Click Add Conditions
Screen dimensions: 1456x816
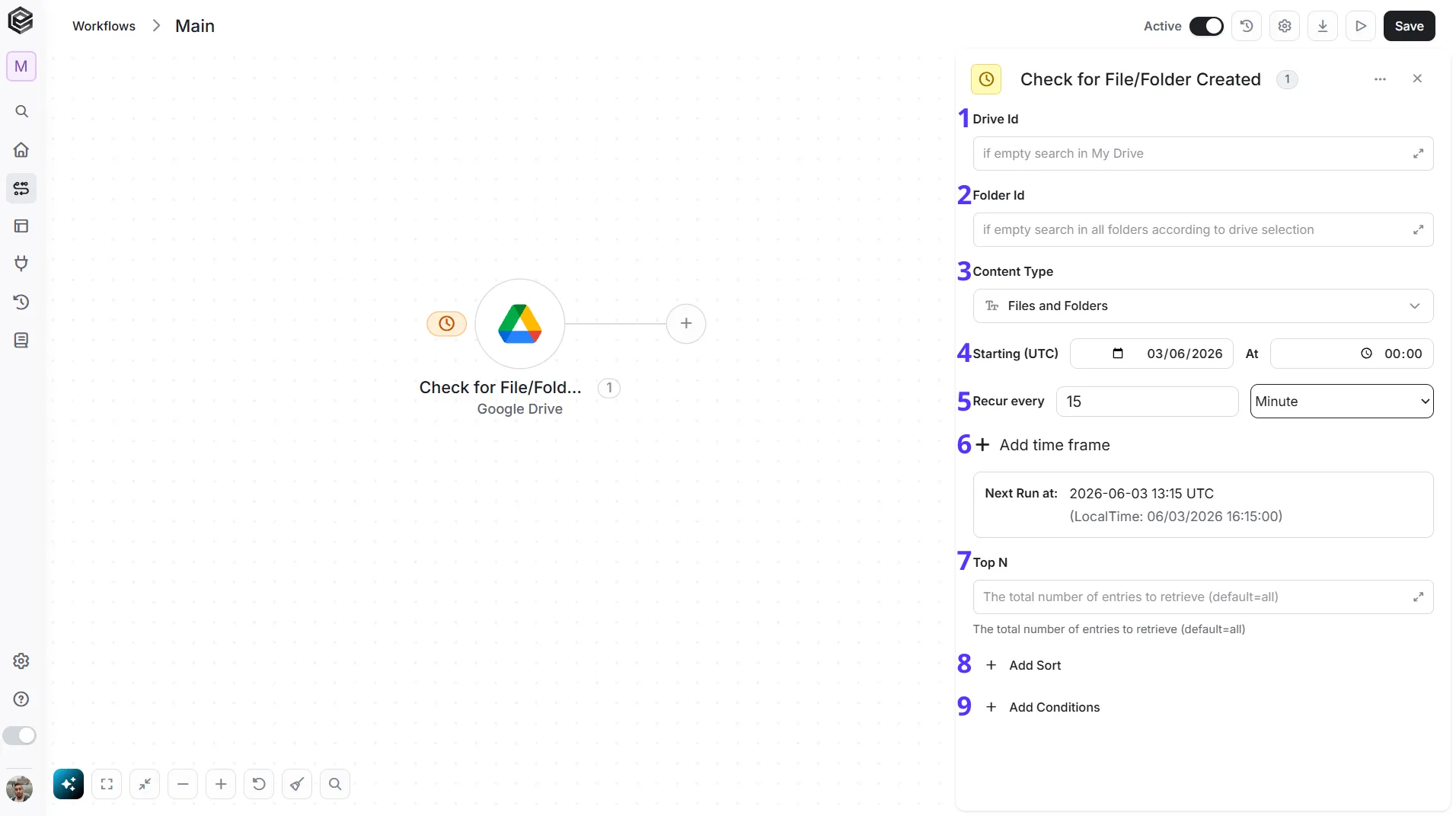1043,707
